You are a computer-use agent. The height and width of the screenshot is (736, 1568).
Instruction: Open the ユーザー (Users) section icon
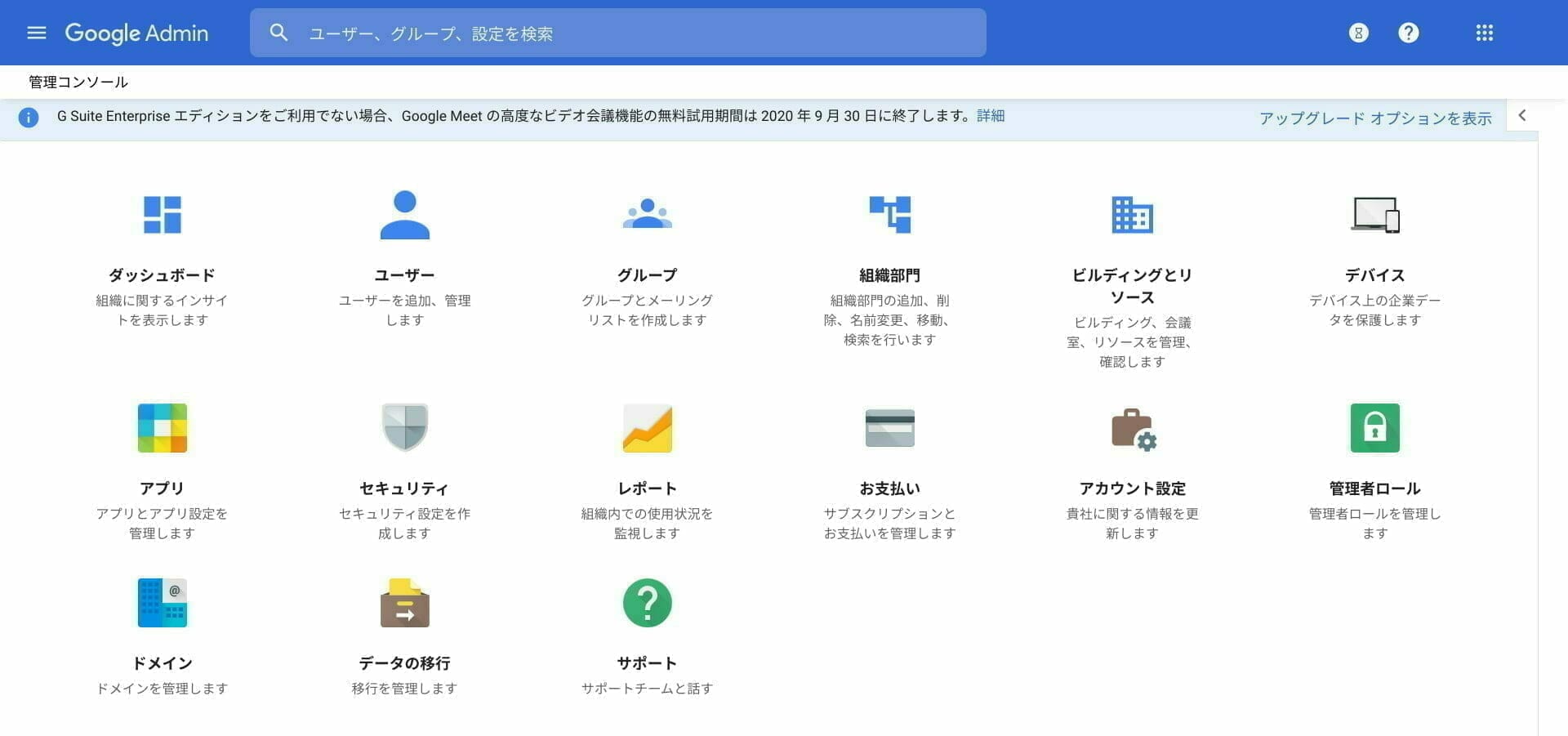(404, 214)
